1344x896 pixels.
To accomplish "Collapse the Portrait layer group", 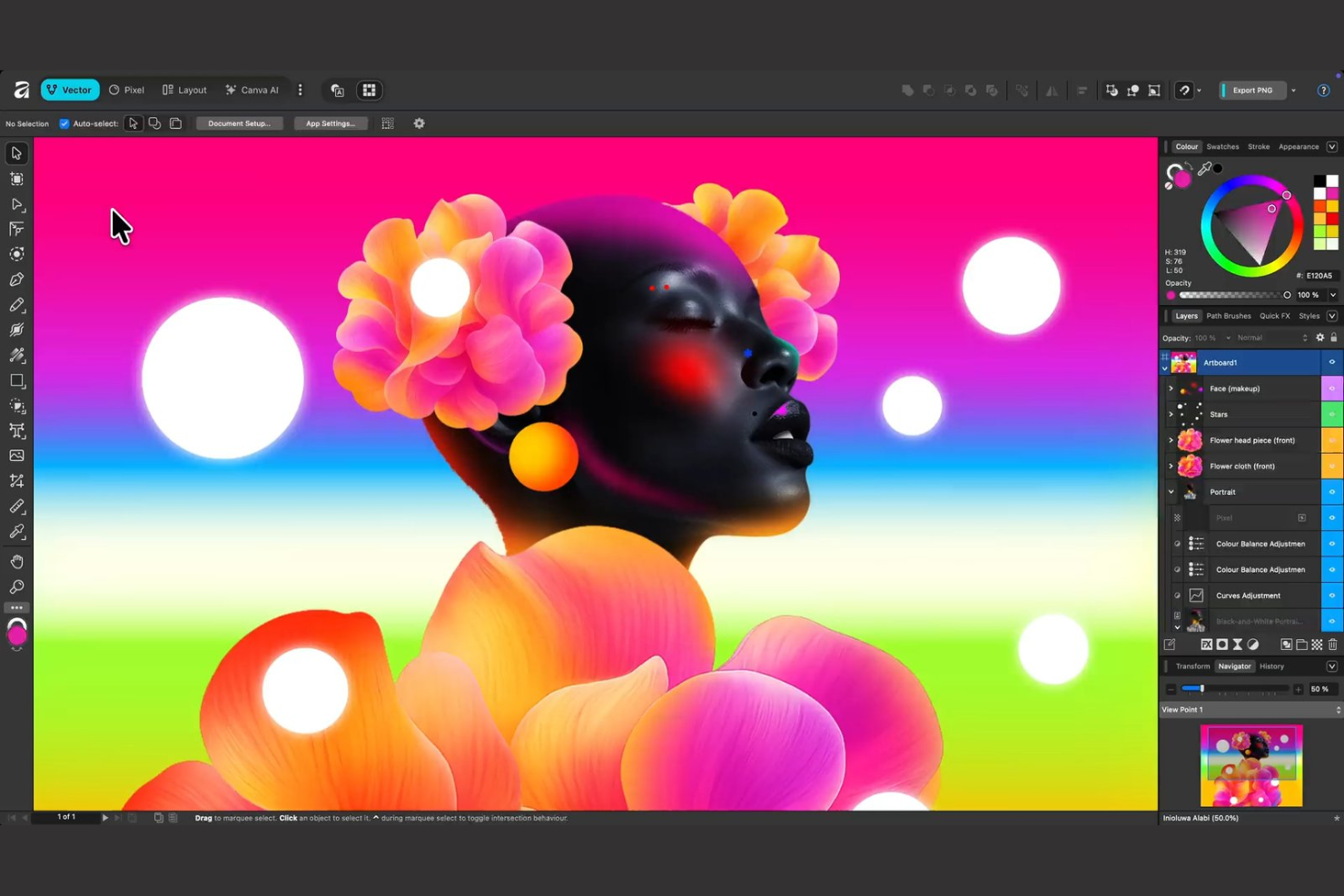I will [x=1171, y=492].
